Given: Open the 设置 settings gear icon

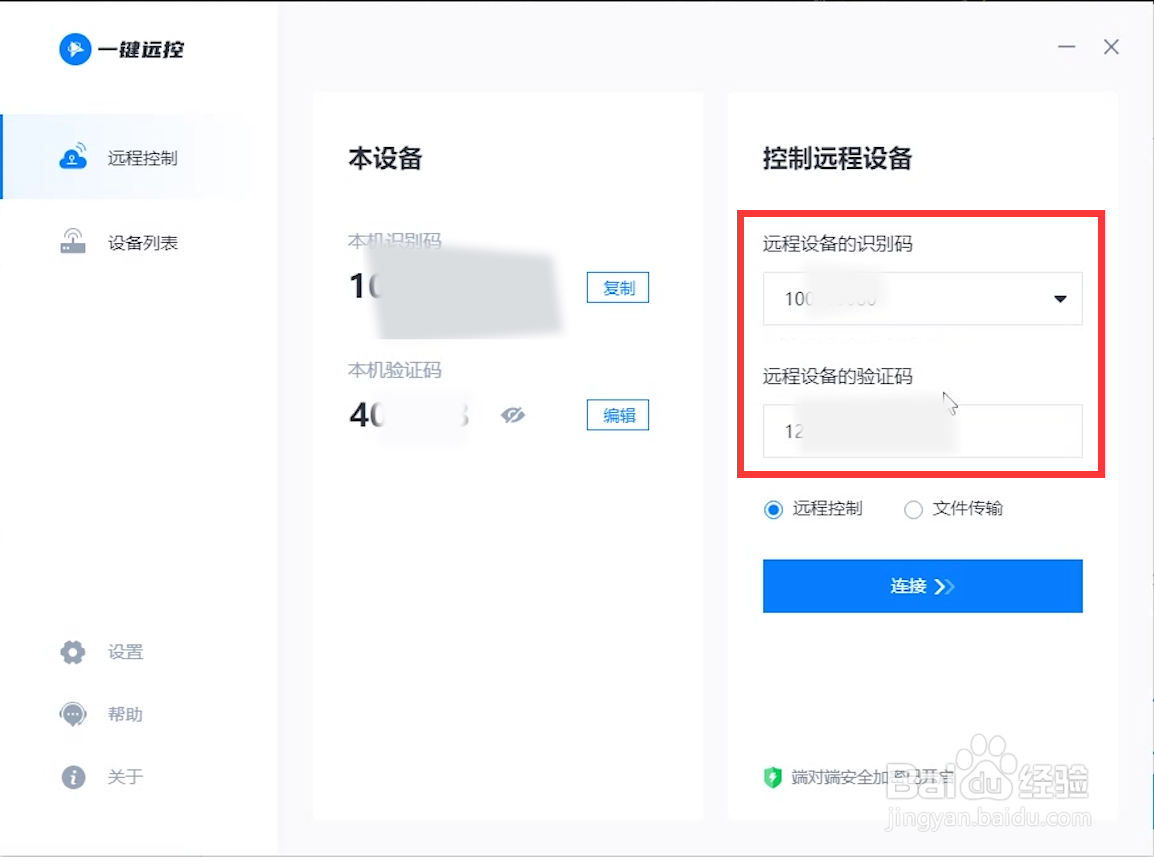Looking at the screenshot, I should pyautogui.click(x=72, y=651).
